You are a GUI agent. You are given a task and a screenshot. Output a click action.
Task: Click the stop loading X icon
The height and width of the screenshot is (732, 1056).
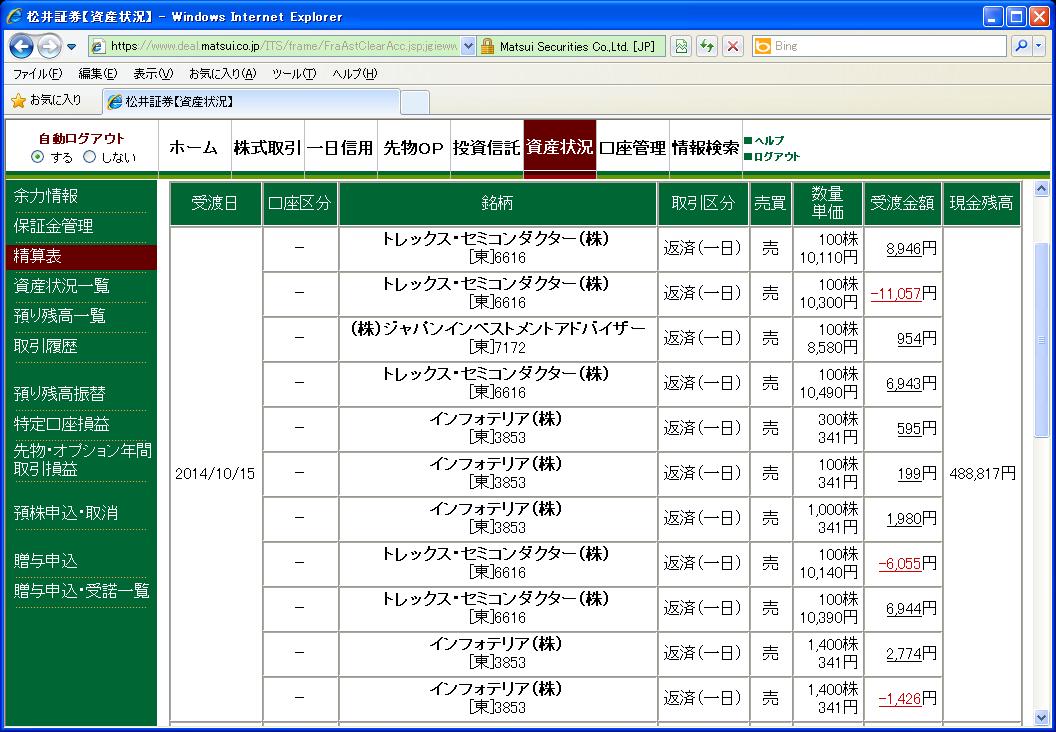pyautogui.click(x=733, y=46)
